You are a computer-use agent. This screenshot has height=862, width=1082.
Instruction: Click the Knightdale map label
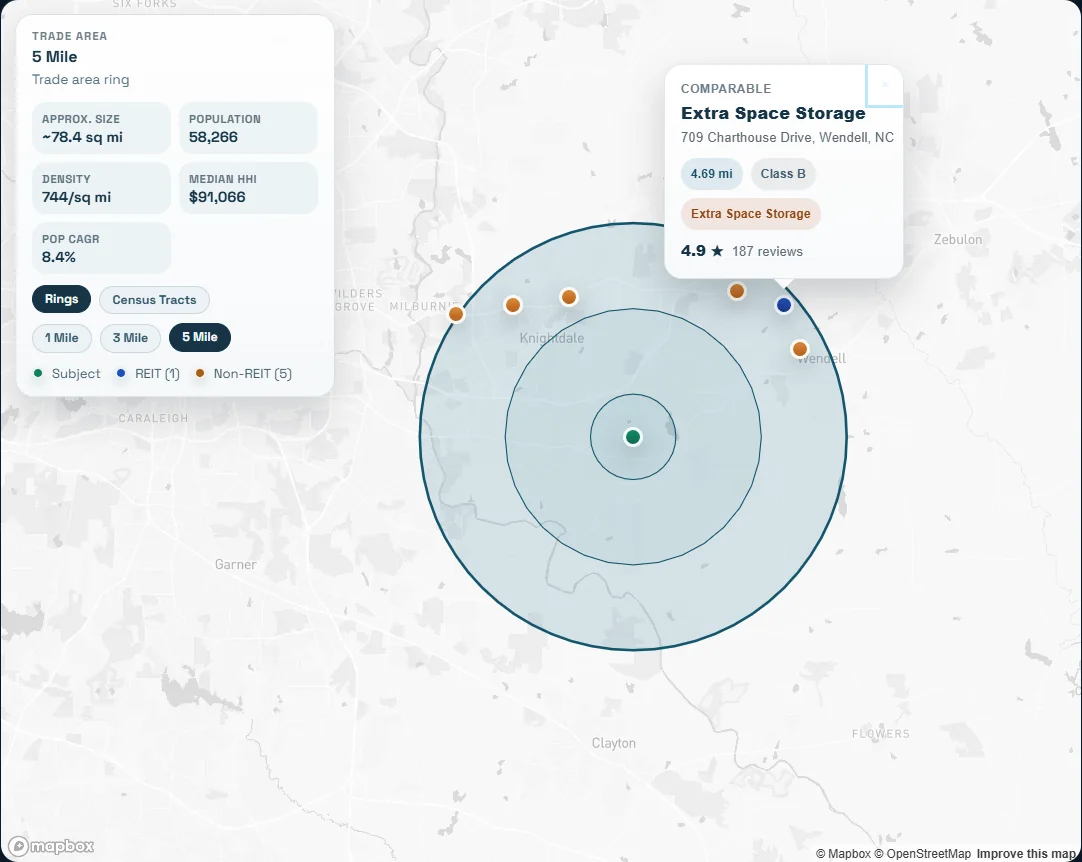coord(551,338)
